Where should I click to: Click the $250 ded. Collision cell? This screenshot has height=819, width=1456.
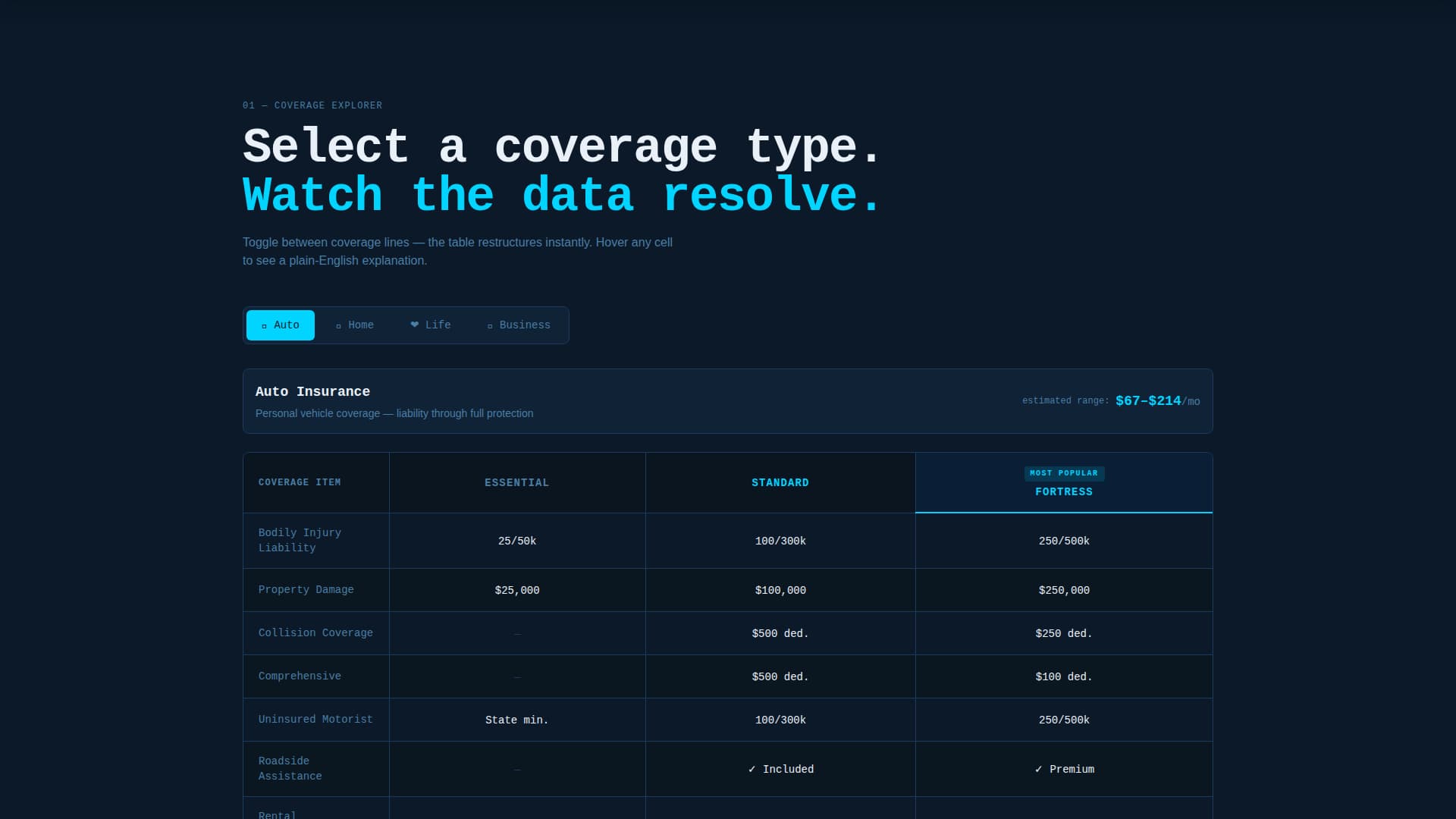click(x=1064, y=634)
